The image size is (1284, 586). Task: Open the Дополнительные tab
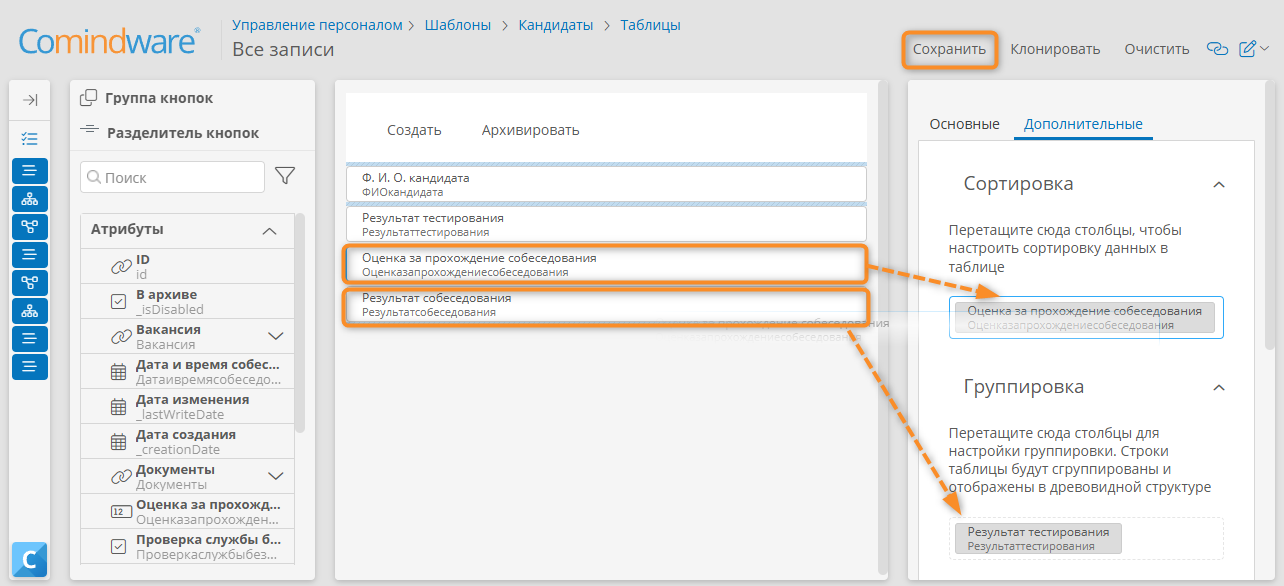coord(1083,124)
